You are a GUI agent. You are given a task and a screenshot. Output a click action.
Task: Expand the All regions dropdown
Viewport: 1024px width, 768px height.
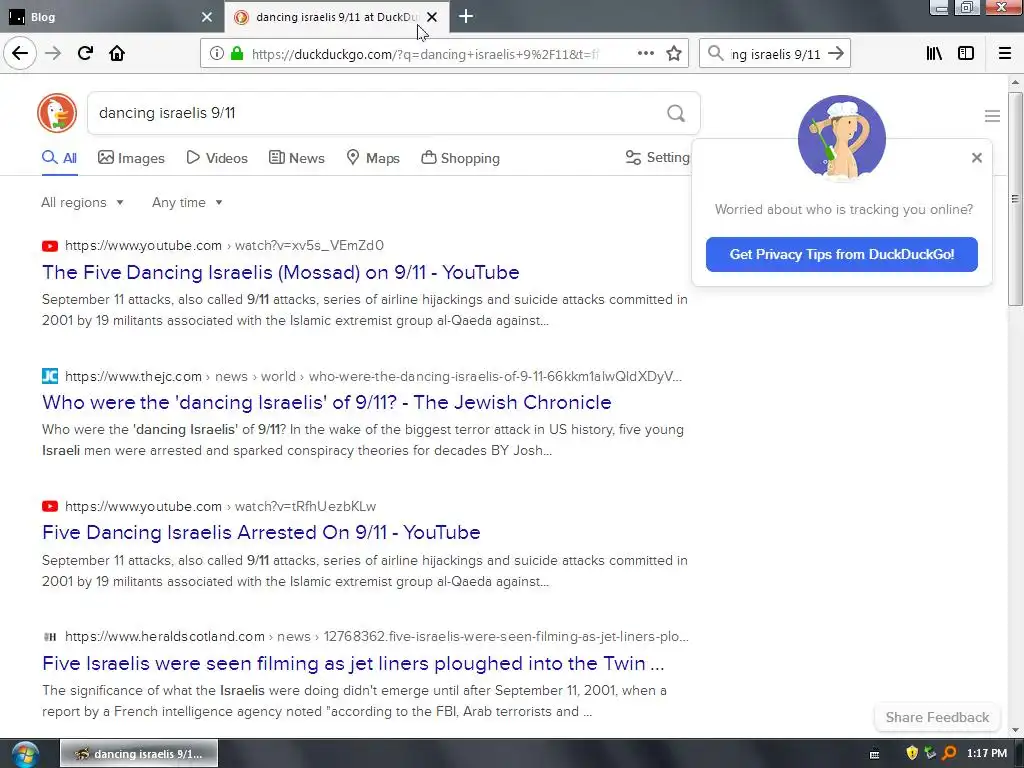coord(82,202)
